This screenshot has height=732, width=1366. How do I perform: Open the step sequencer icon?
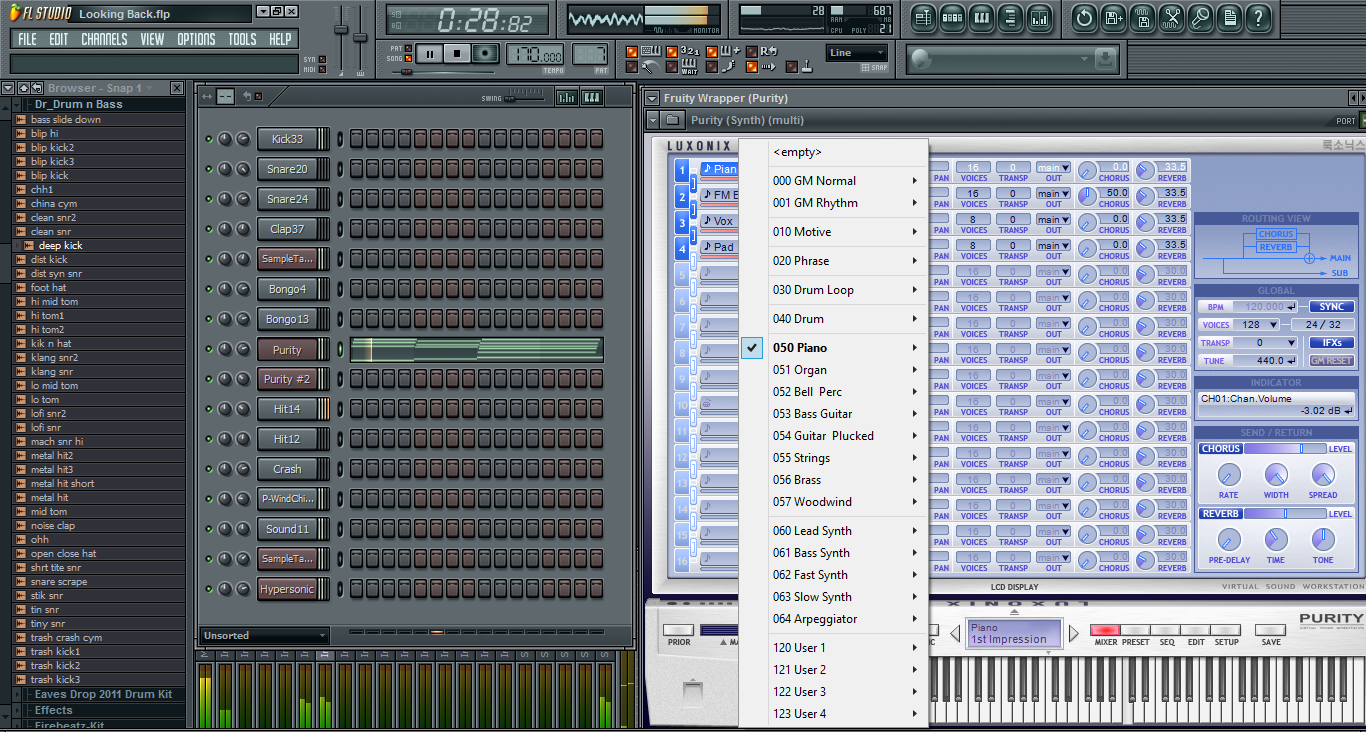pyautogui.click(x=952, y=17)
